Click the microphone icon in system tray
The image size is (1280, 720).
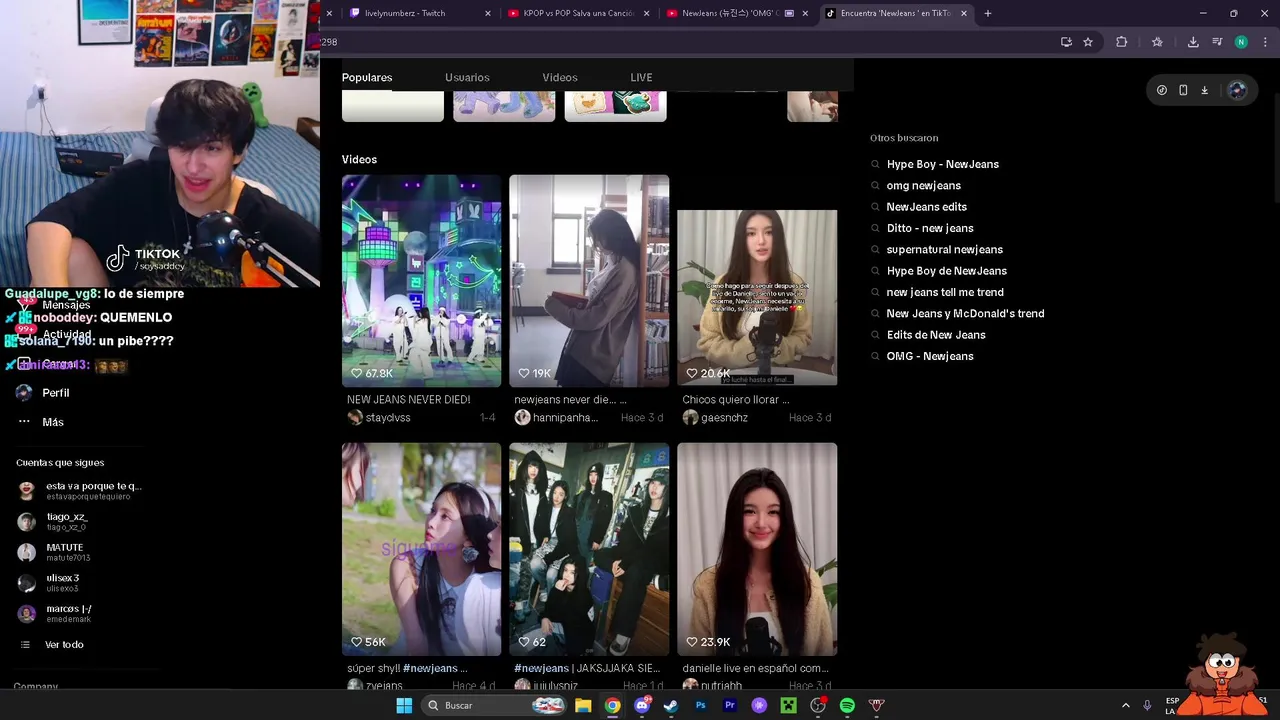[x=1147, y=705]
